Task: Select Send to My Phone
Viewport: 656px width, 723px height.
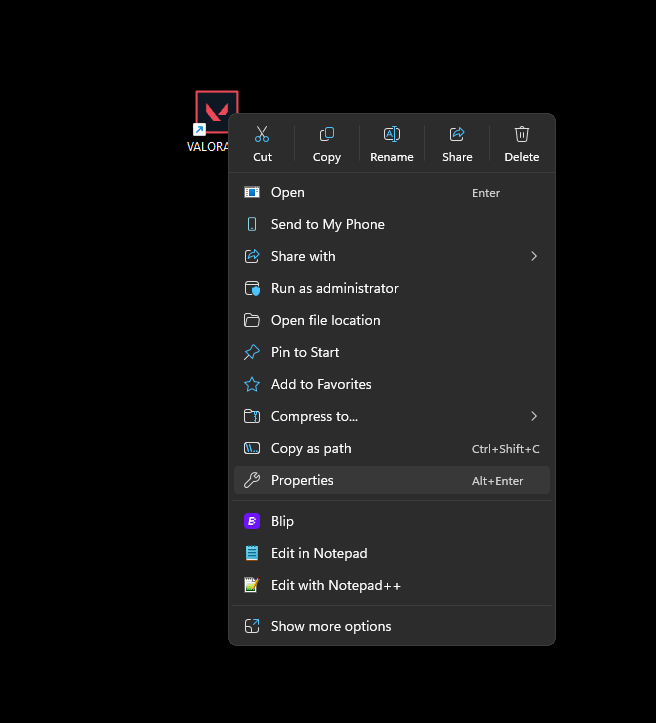Action: click(x=327, y=224)
